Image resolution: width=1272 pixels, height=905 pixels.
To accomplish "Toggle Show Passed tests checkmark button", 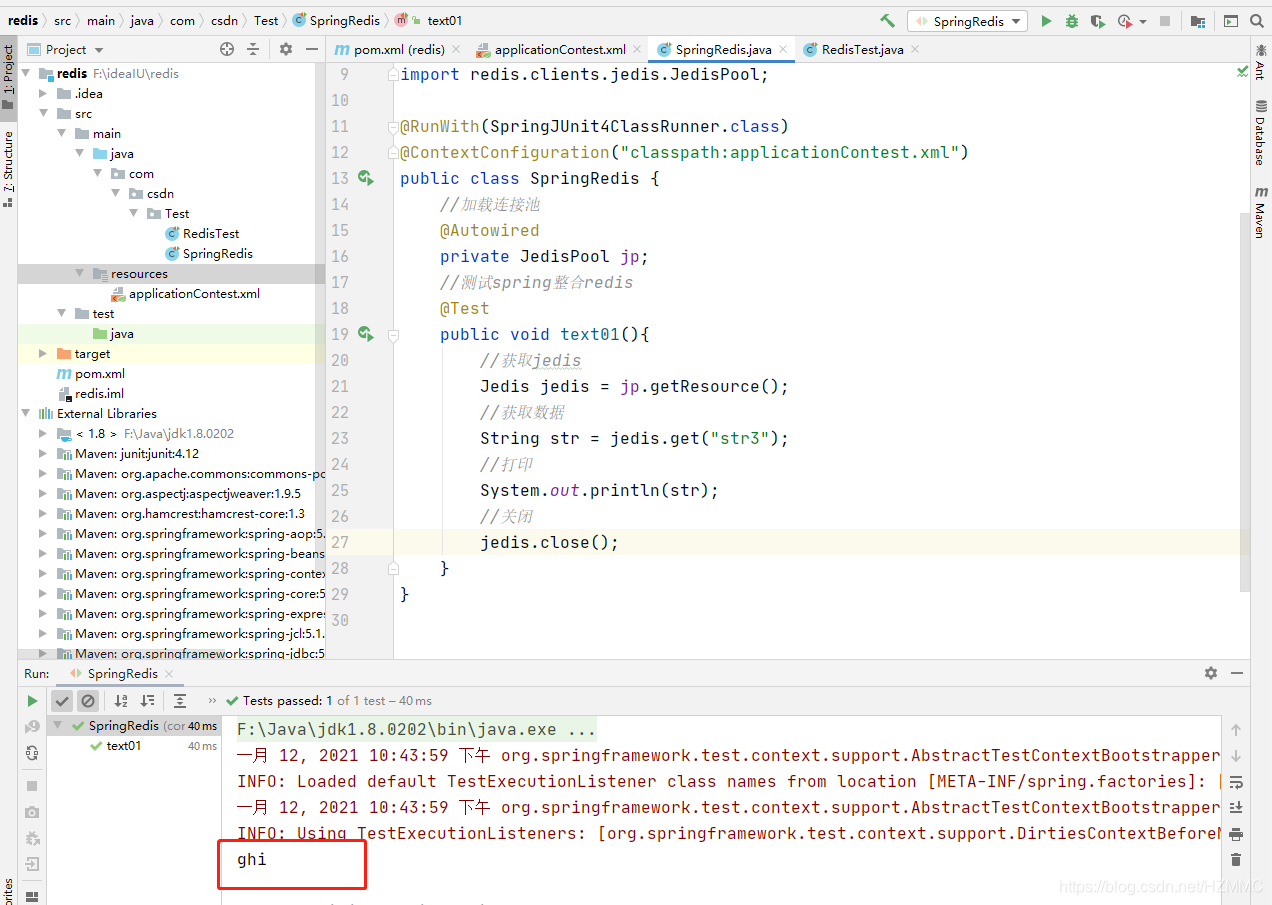I will [x=62, y=701].
